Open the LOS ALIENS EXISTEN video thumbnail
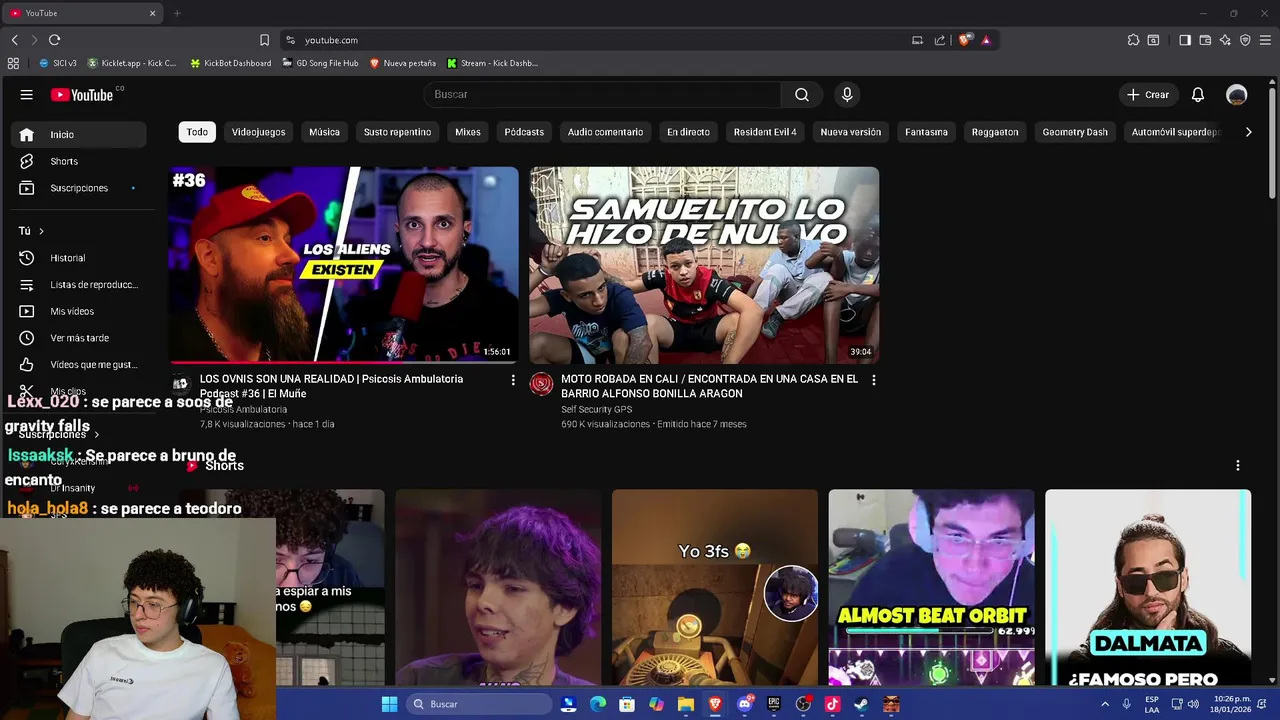Screen dimensions: 1280x720 (344, 265)
